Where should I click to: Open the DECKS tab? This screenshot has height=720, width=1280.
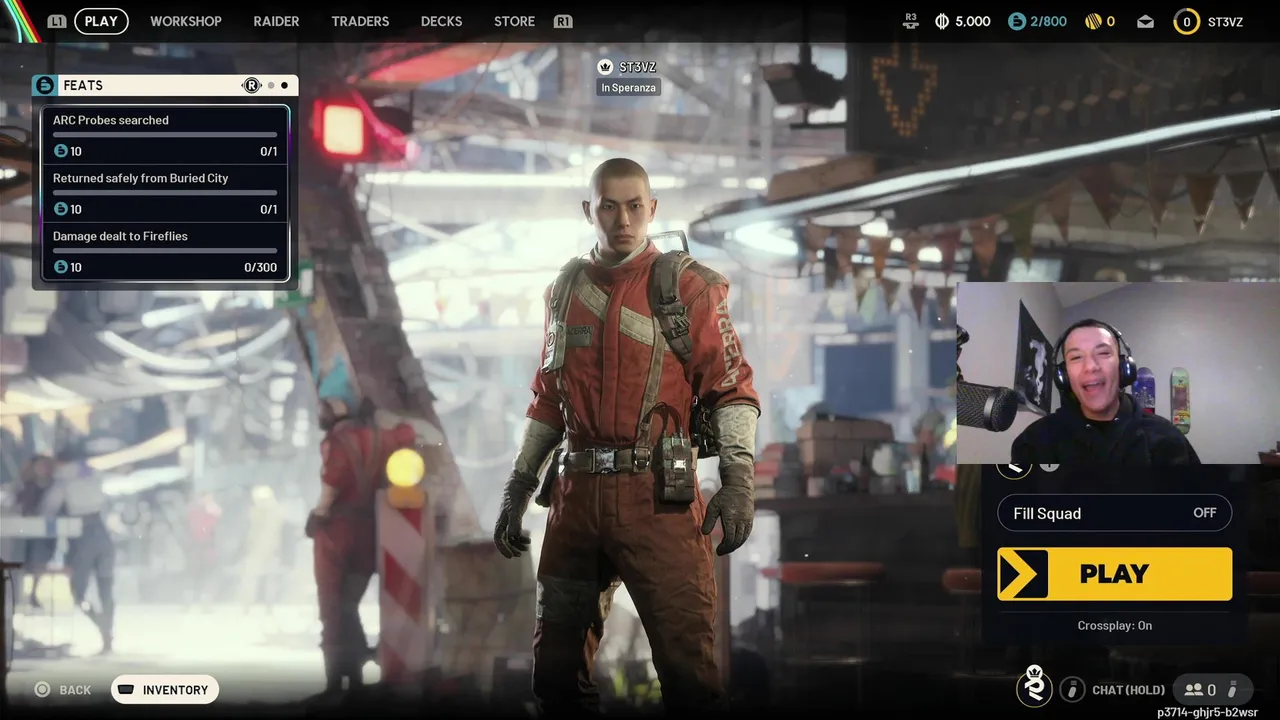click(441, 21)
